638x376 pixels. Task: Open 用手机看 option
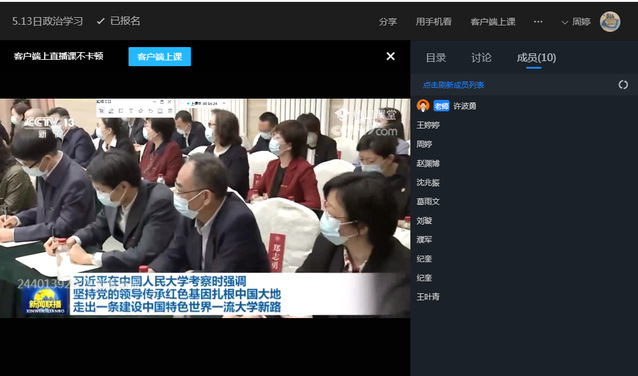tap(433, 22)
